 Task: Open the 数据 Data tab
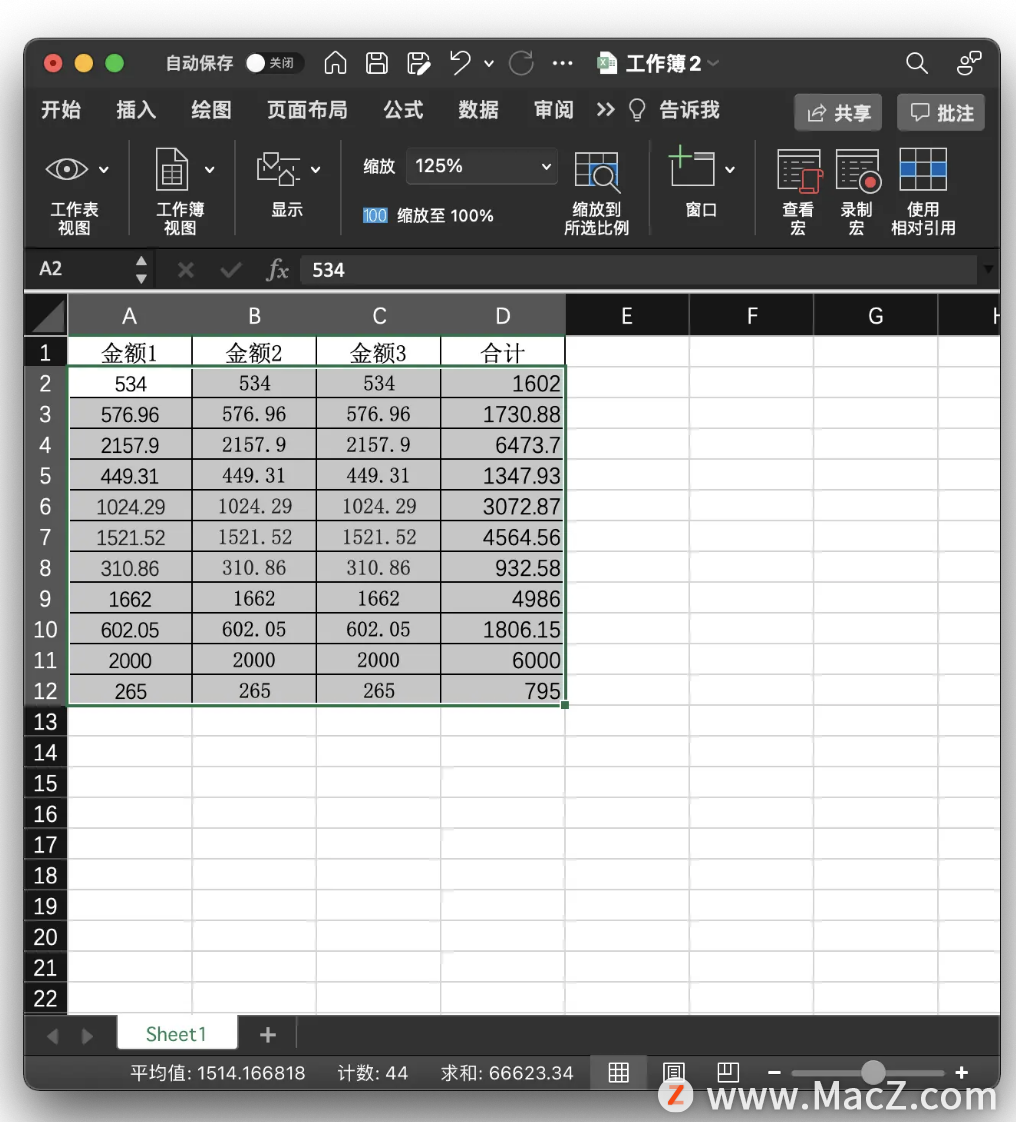coord(478,109)
